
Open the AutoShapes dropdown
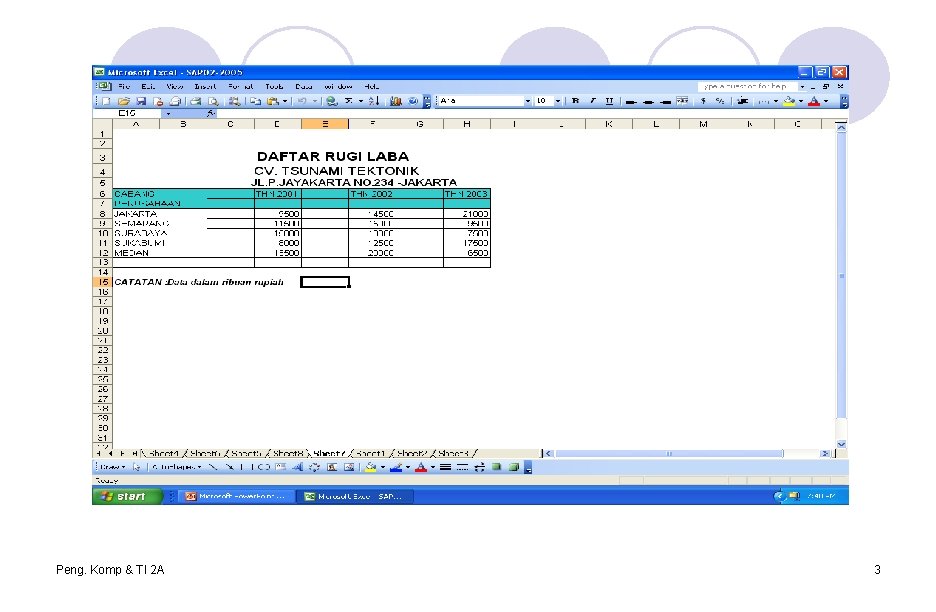pos(176,467)
